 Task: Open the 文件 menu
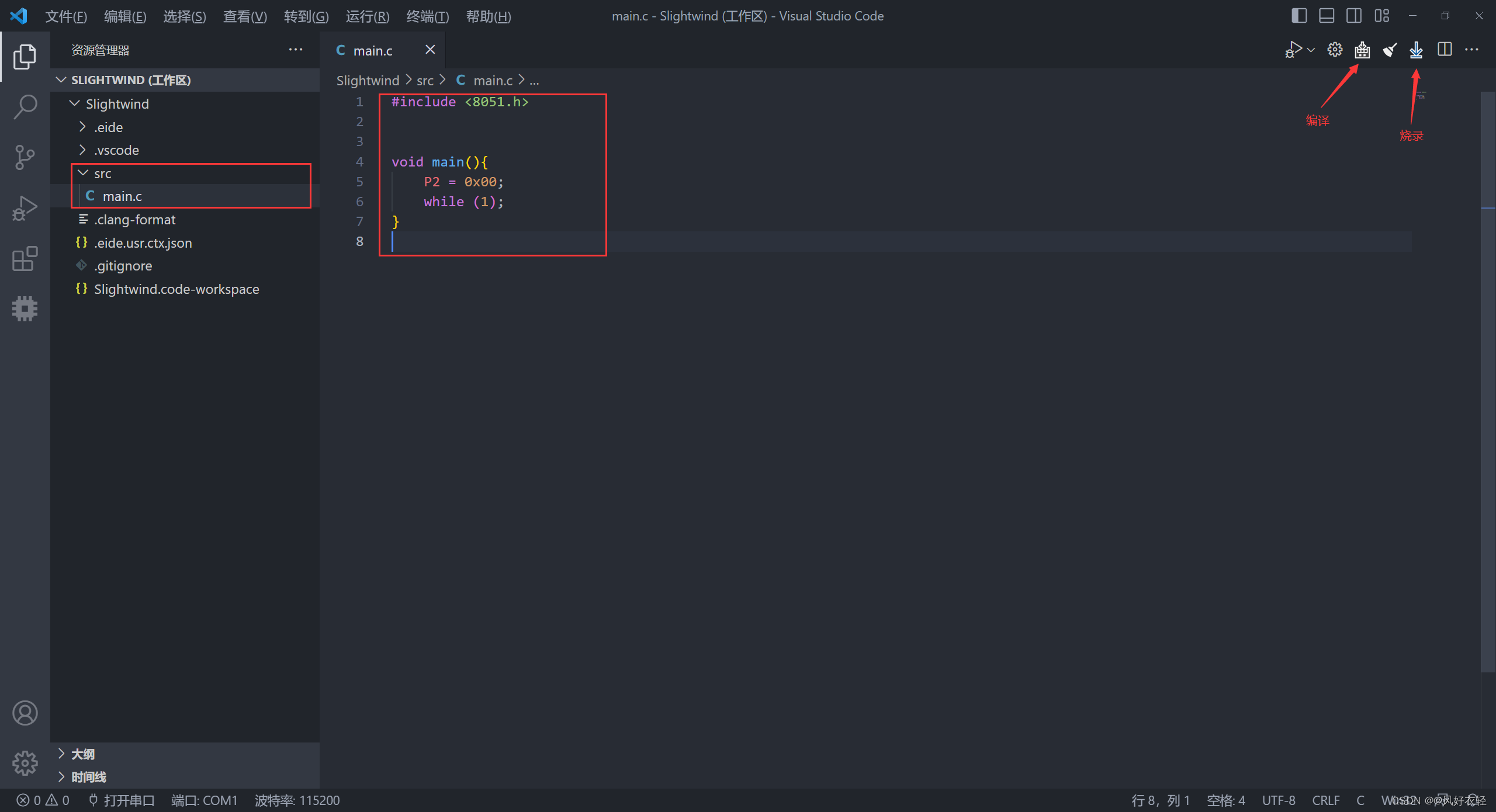click(x=66, y=16)
